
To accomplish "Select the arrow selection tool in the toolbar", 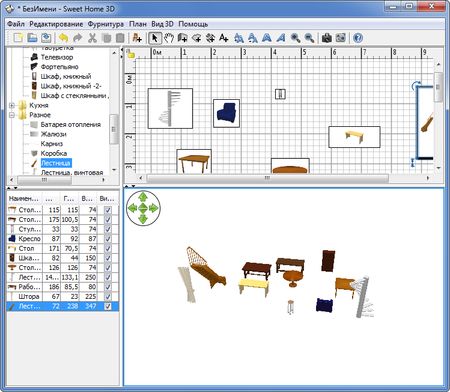I will pyautogui.click(x=154, y=38).
